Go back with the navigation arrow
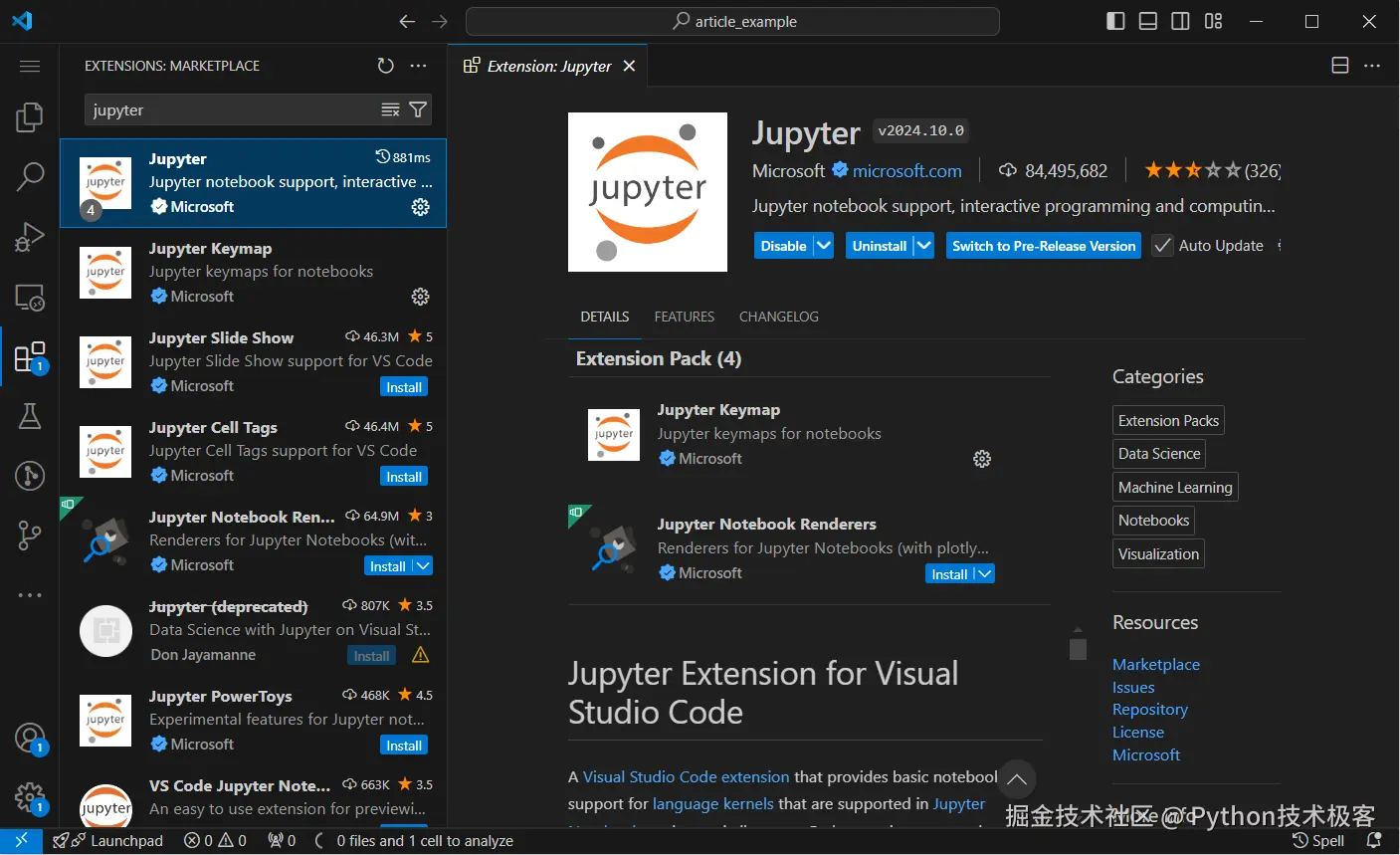The image size is (1400, 855). coord(407,21)
